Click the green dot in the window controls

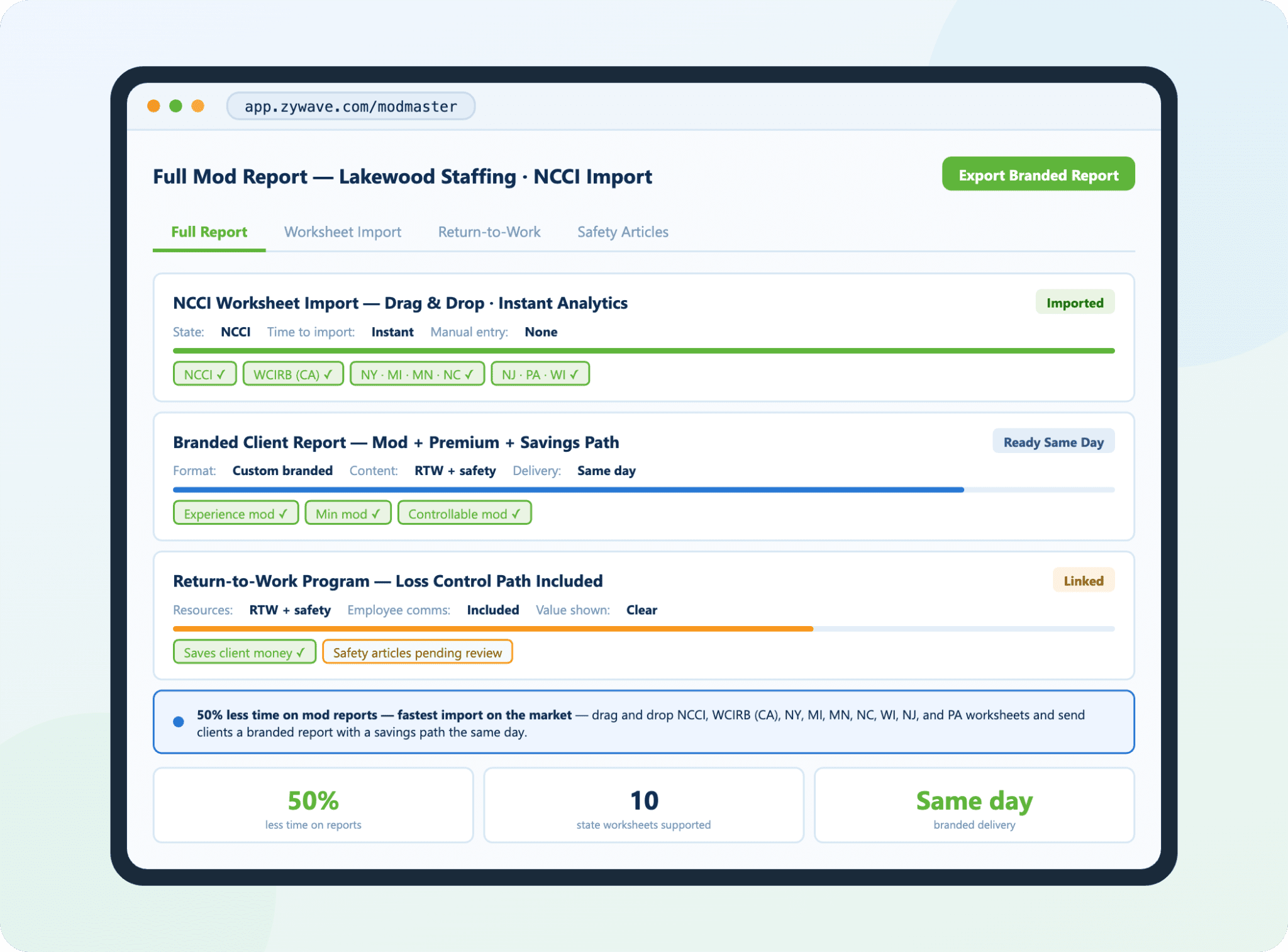(176, 106)
